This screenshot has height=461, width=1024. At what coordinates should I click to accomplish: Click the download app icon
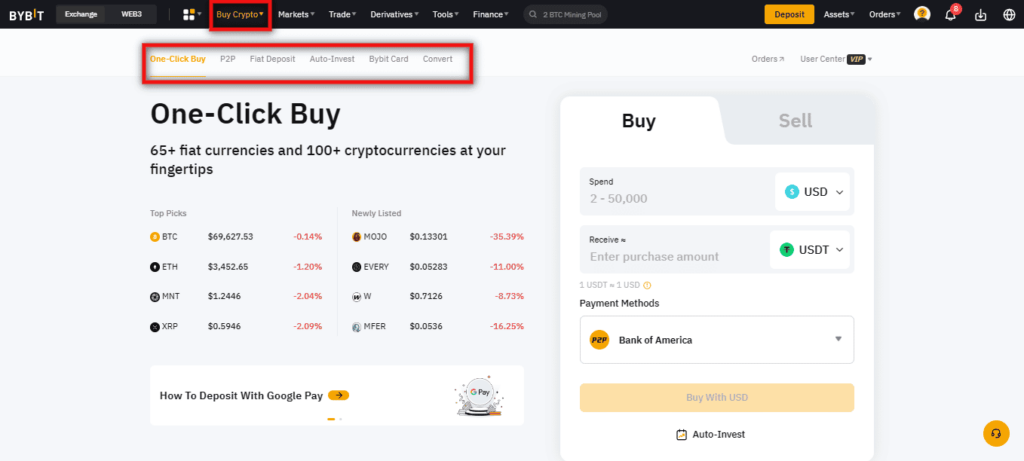(x=980, y=14)
